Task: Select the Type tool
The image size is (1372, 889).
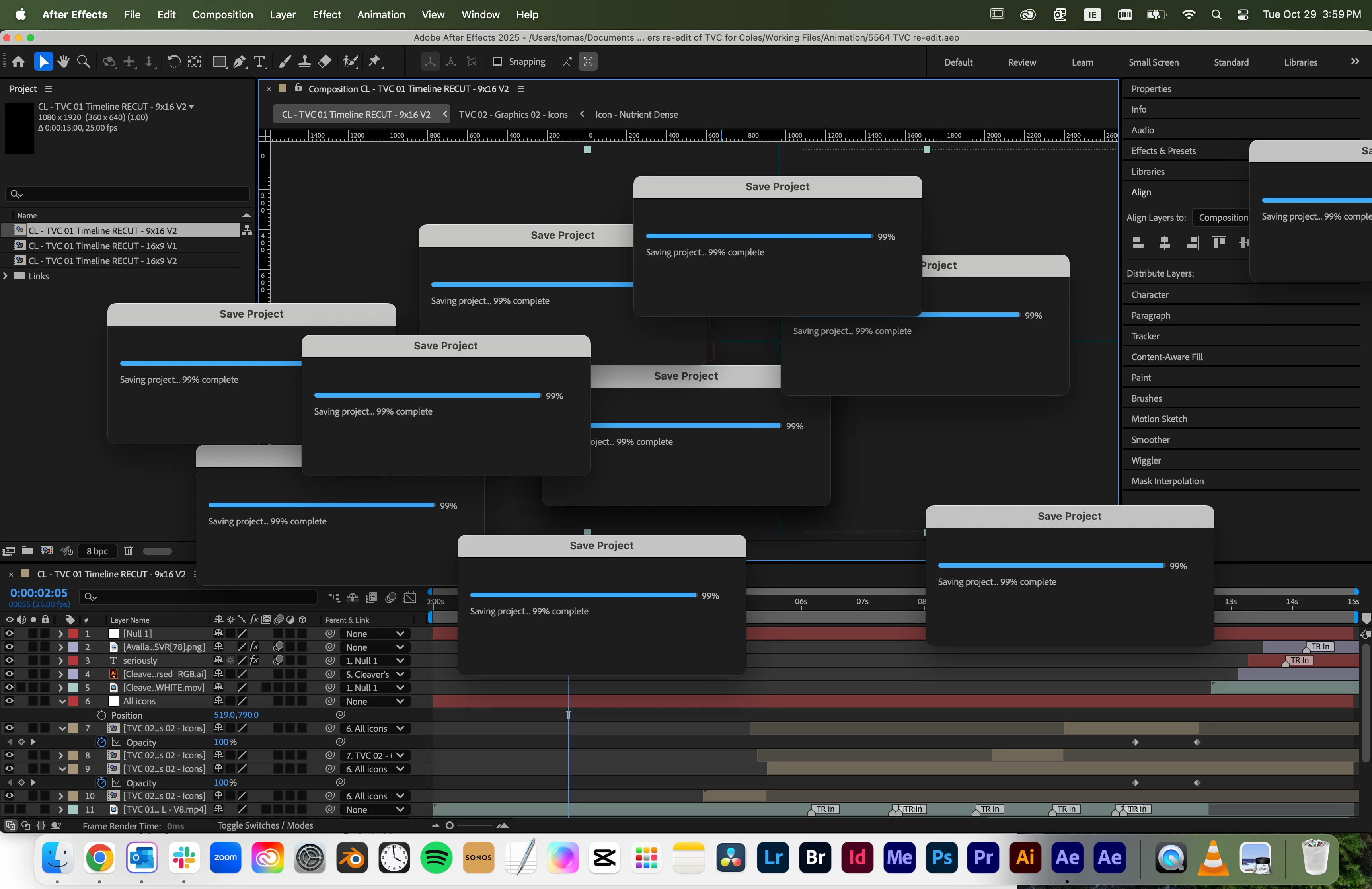Action: point(260,62)
